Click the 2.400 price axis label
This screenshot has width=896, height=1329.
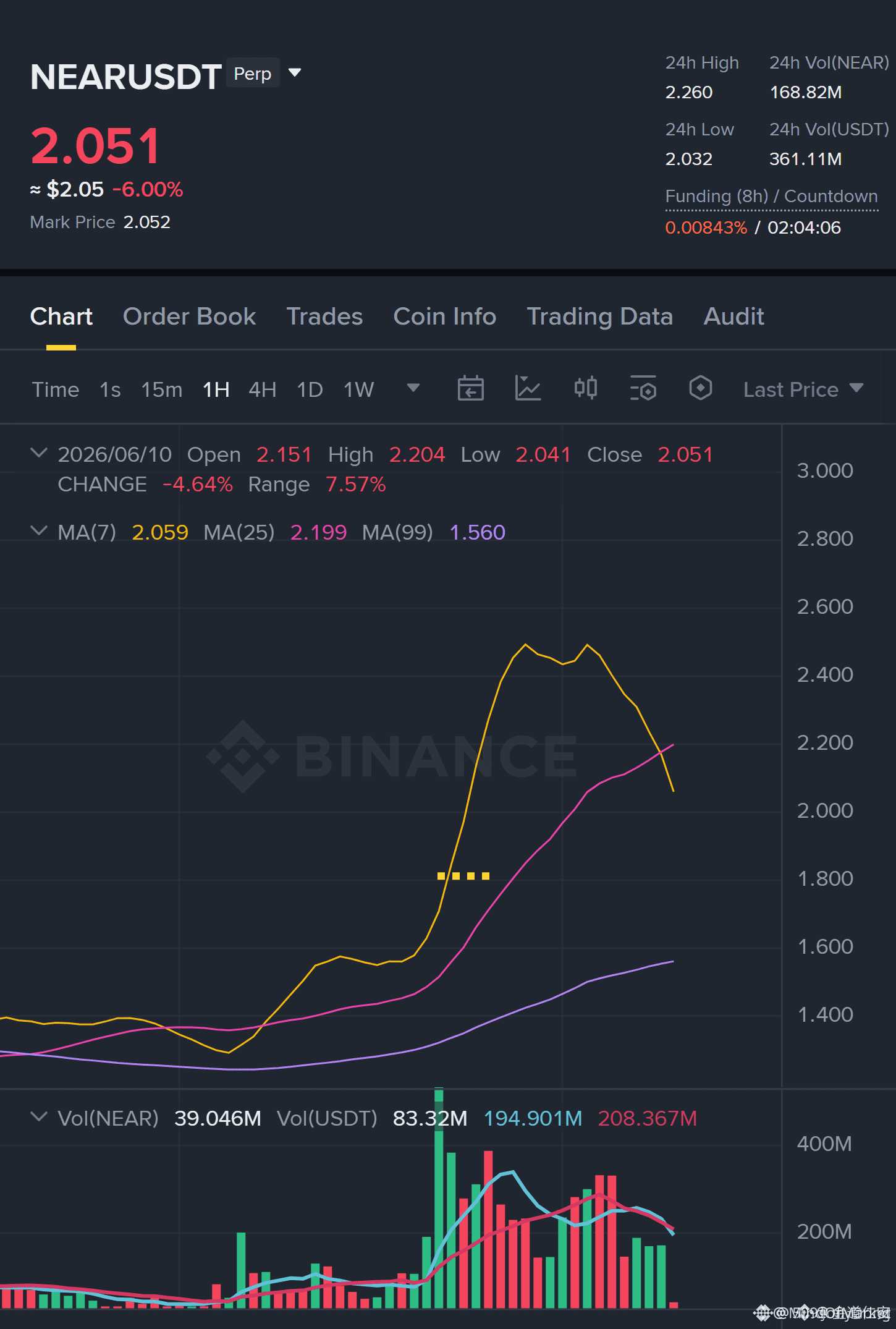[x=825, y=674]
